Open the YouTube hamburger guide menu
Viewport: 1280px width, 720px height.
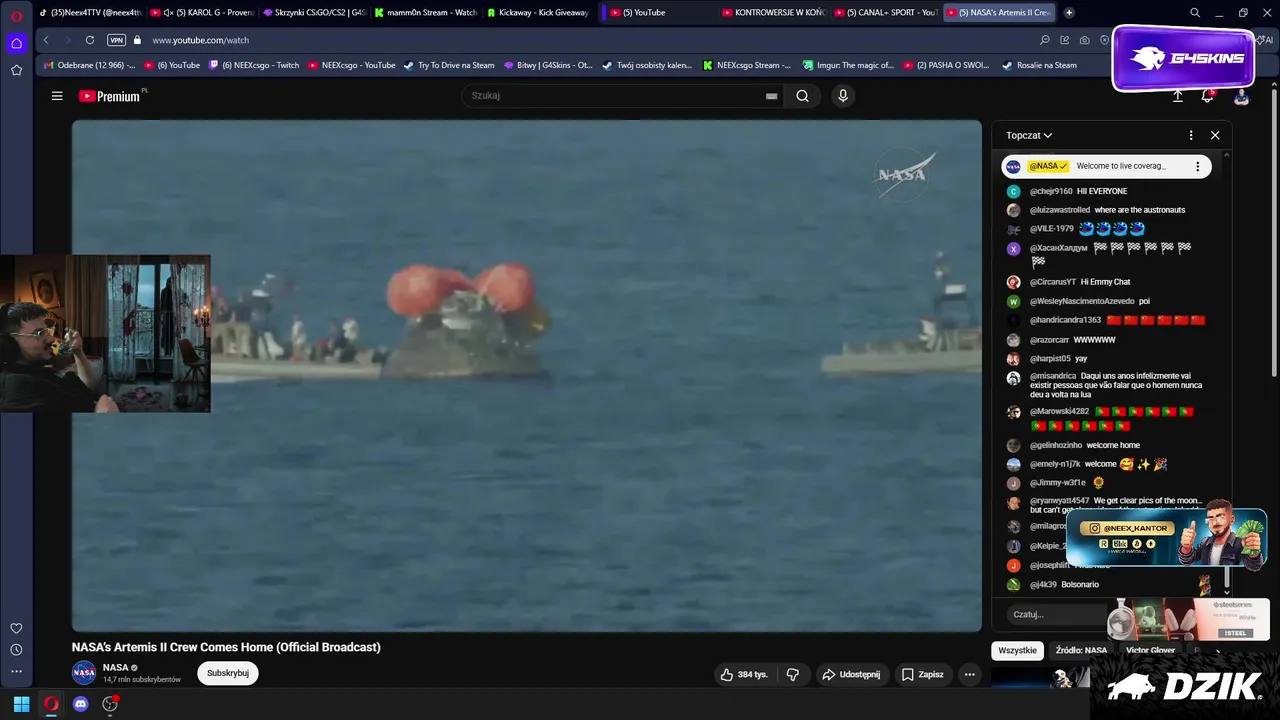[x=57, y=96]
